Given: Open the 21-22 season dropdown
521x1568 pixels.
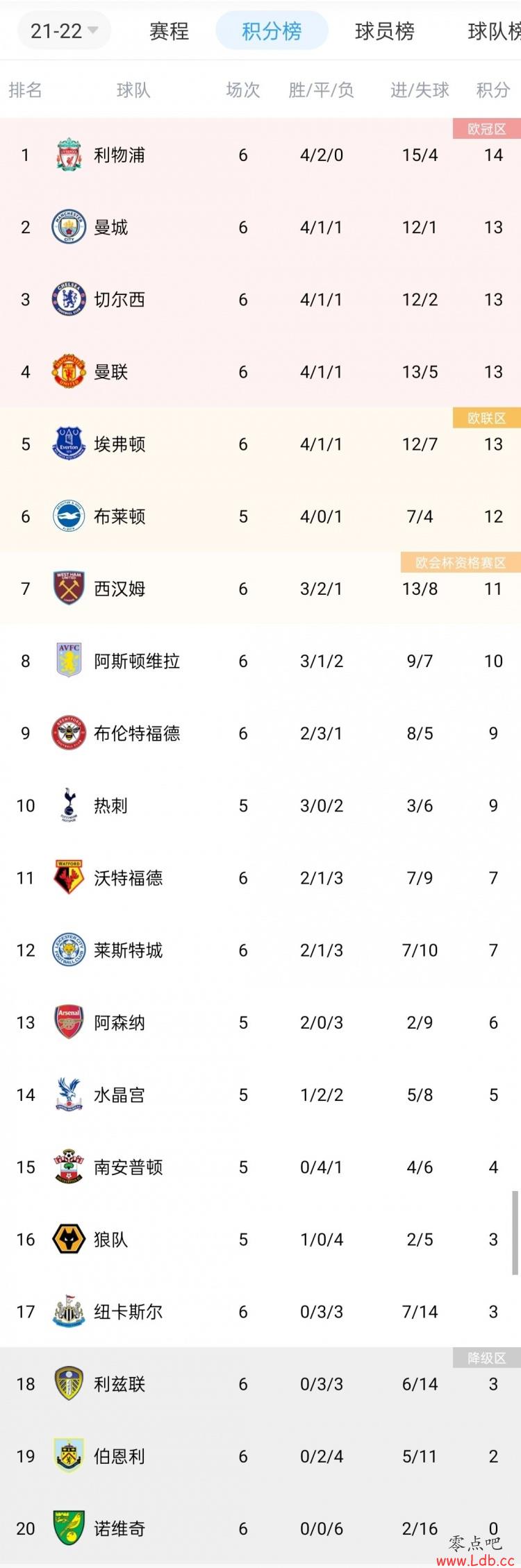Looking at the screenshot, I should 64,31.
